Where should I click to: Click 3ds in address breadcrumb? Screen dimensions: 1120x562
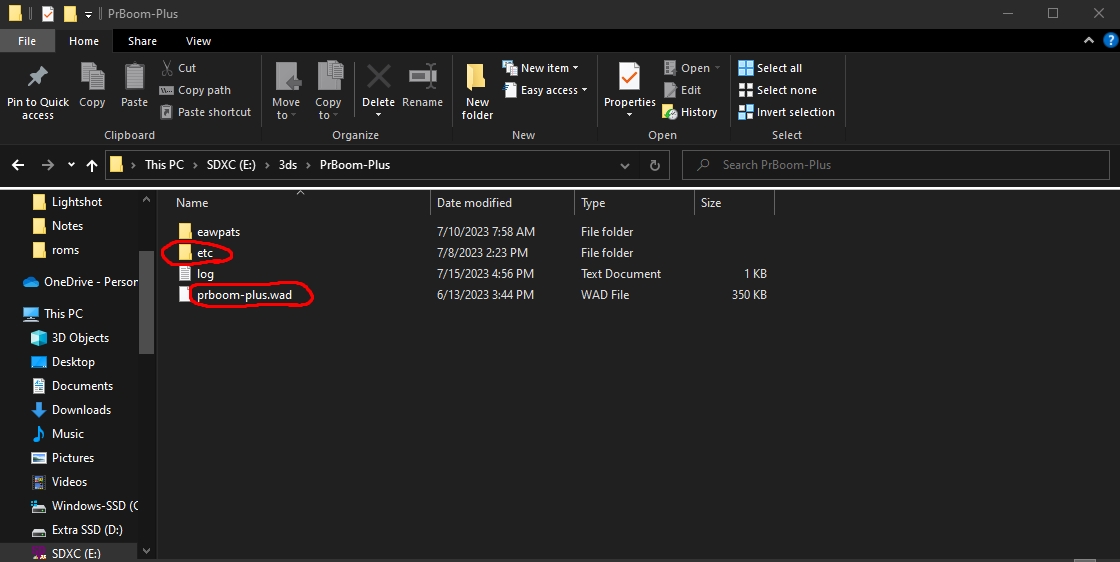[288, 165]
